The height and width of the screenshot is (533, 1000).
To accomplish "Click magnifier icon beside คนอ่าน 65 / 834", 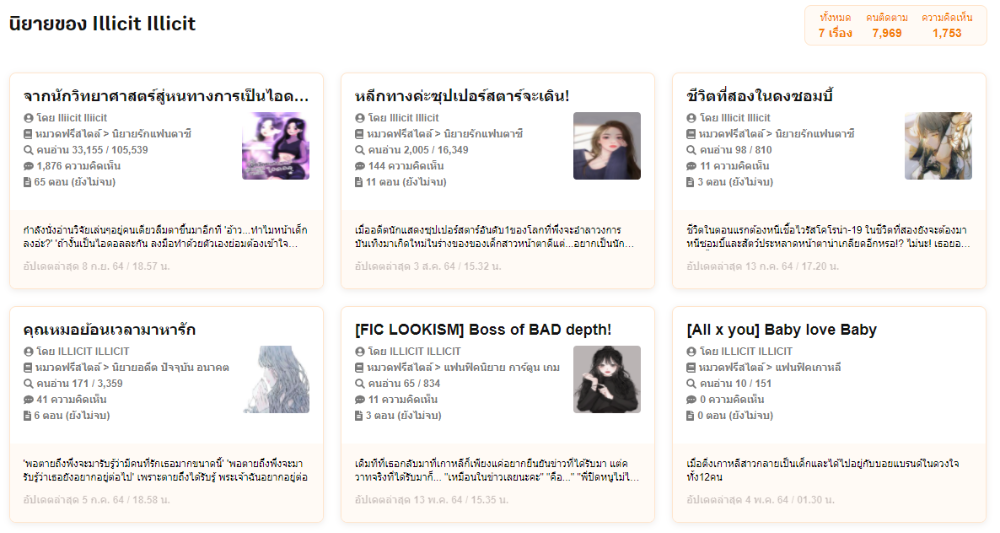I will point(360,383).
